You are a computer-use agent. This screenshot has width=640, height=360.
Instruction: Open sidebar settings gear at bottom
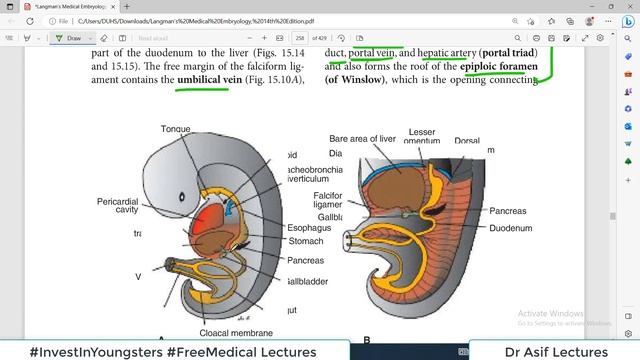pyautogui.click(x=628, y=333)
